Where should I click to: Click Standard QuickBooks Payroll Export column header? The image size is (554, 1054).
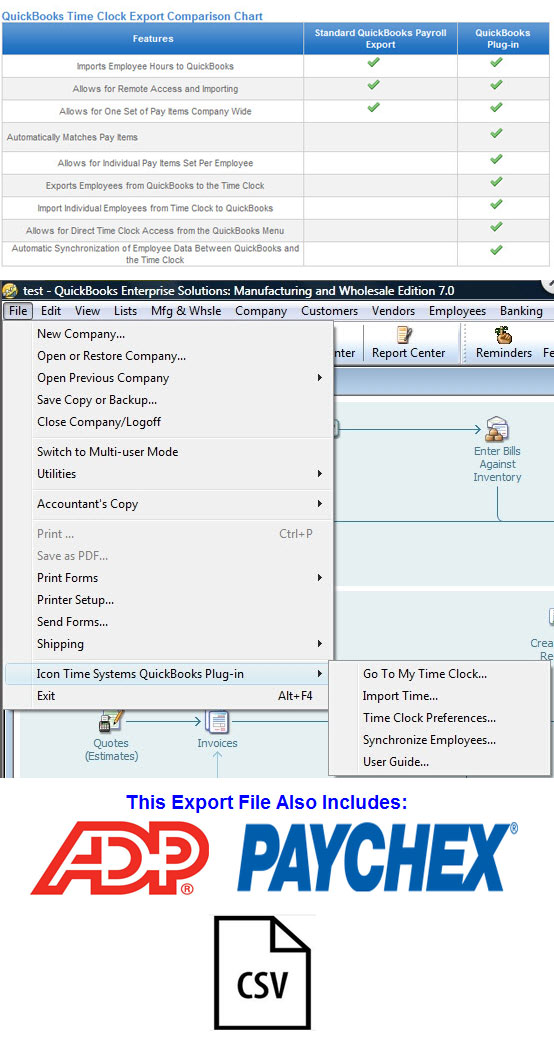click(381, 39)
